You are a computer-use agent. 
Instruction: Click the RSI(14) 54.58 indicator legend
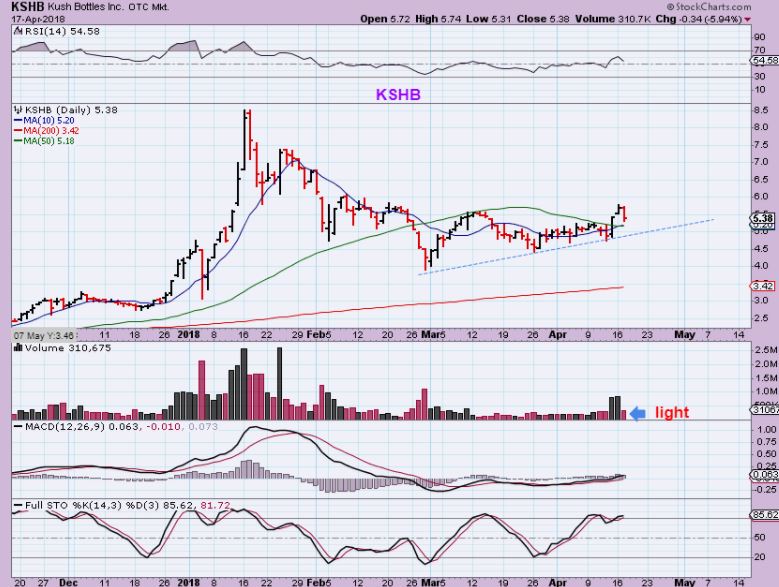[62, 31]
